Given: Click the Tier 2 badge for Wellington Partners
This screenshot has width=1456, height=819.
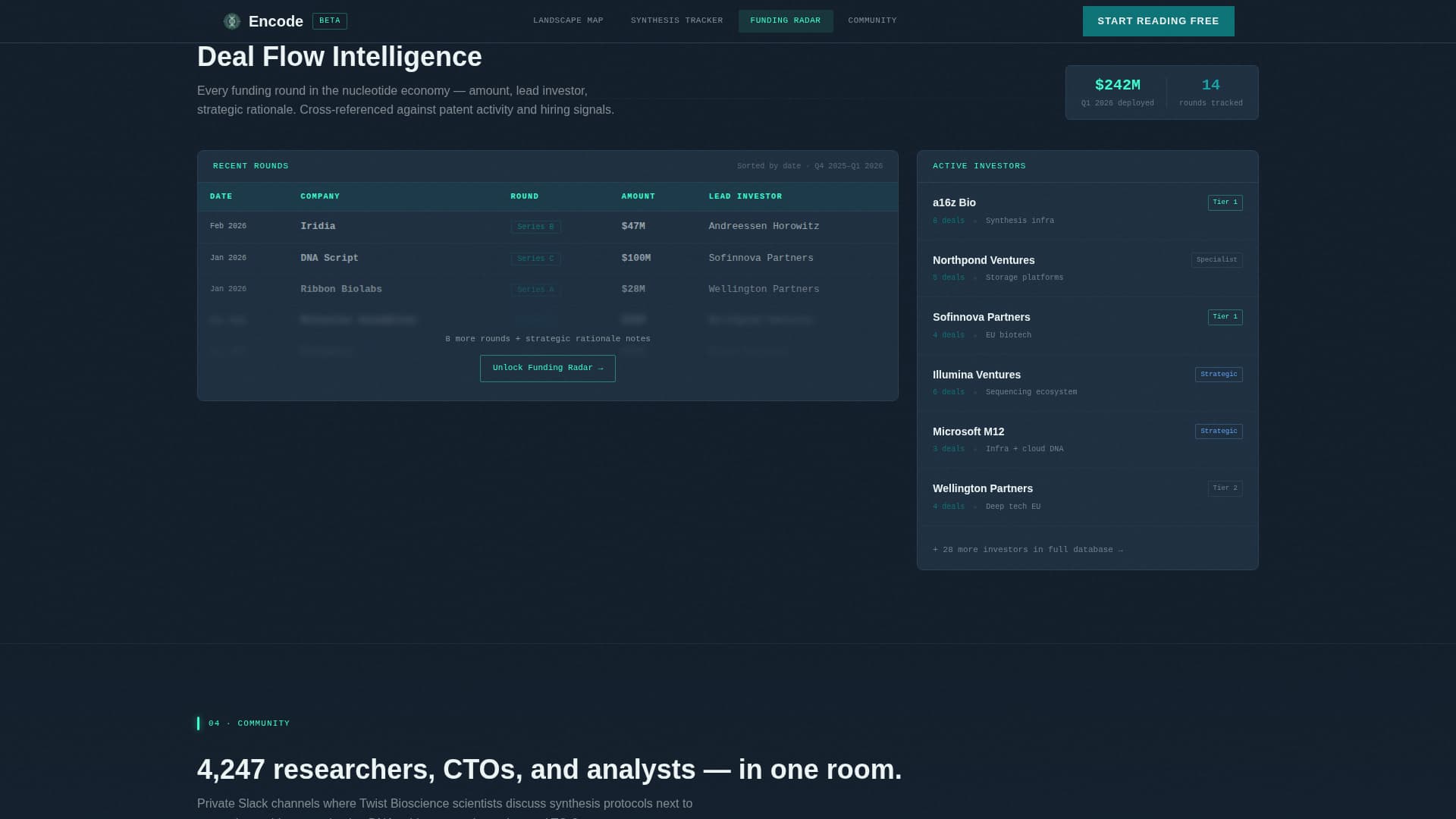Looking at the screenshot, I should (x=1225, y=488).
